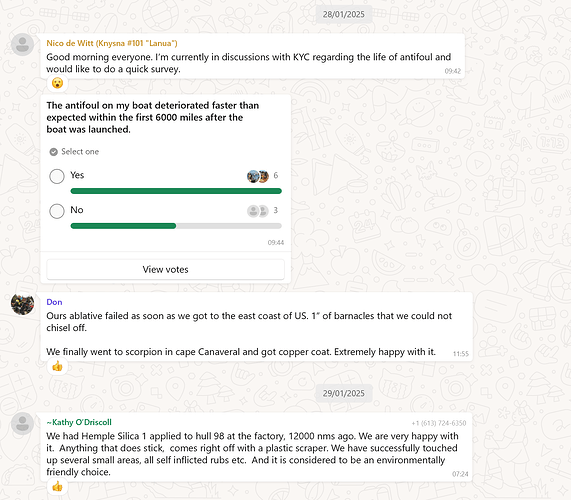The image size is (571, 500).
Task: Open Nico de Witt's default profile avatar
Action: pyautogui.click(x=23, y=44)
